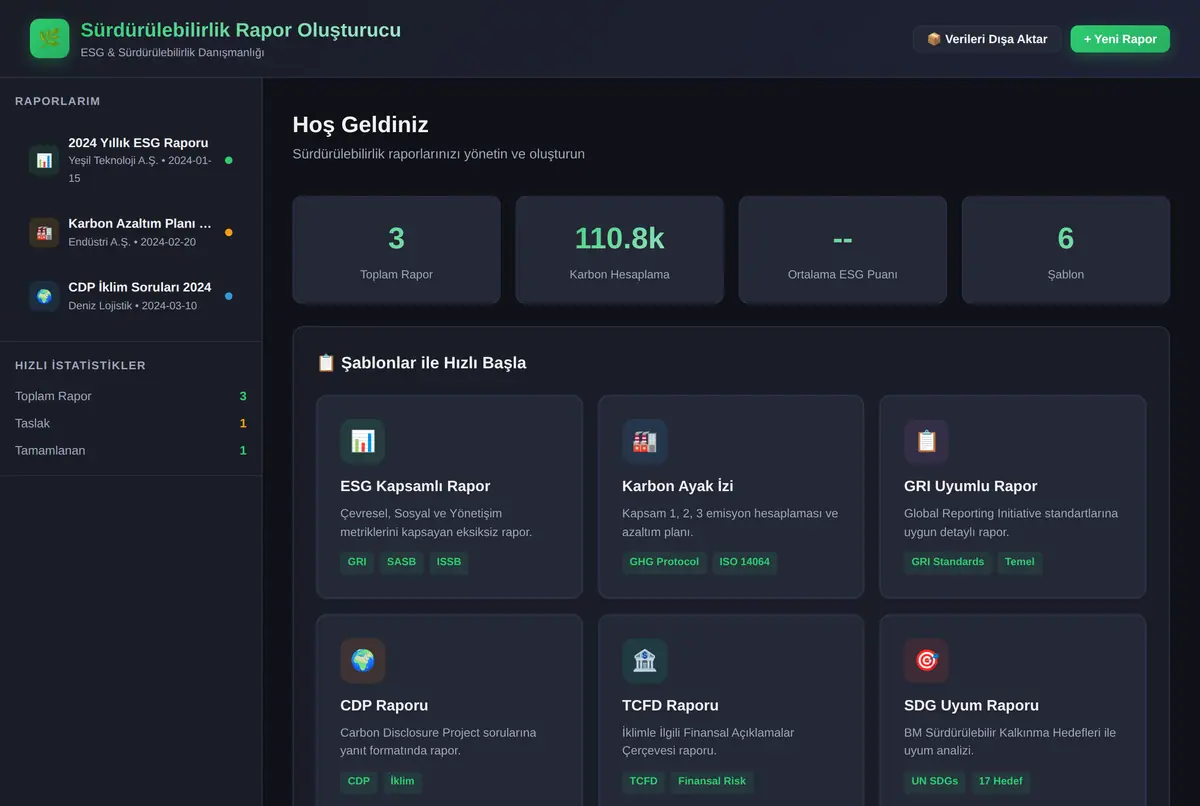Click the SDG Uyum Raporu target icon

tap(926, 660)
